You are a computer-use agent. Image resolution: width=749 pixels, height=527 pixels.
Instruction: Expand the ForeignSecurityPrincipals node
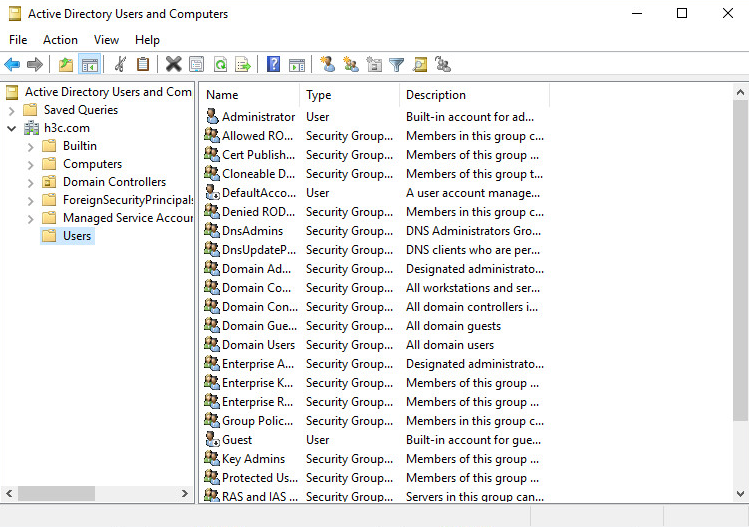(x=31, y=201)
